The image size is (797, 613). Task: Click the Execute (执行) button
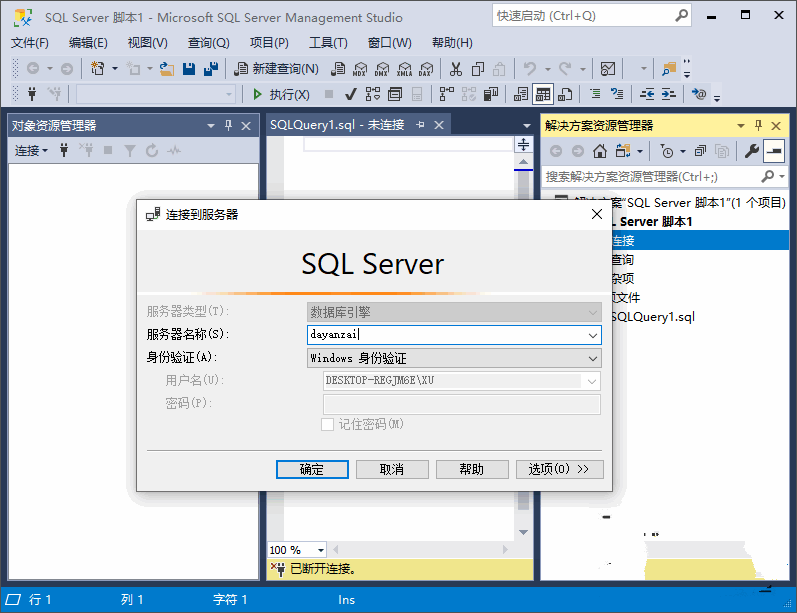(281, 95)
